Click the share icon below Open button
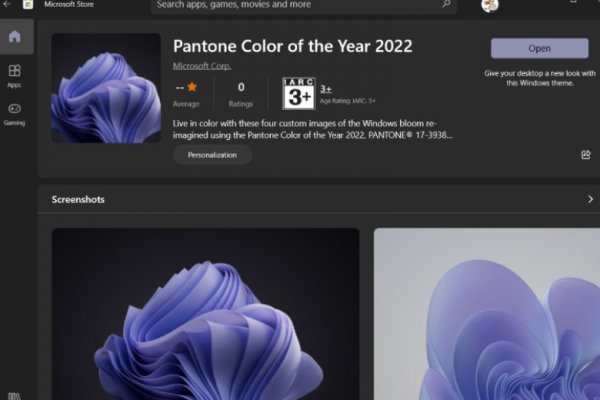This screenshot has width=600, height=400. [585, 155]
